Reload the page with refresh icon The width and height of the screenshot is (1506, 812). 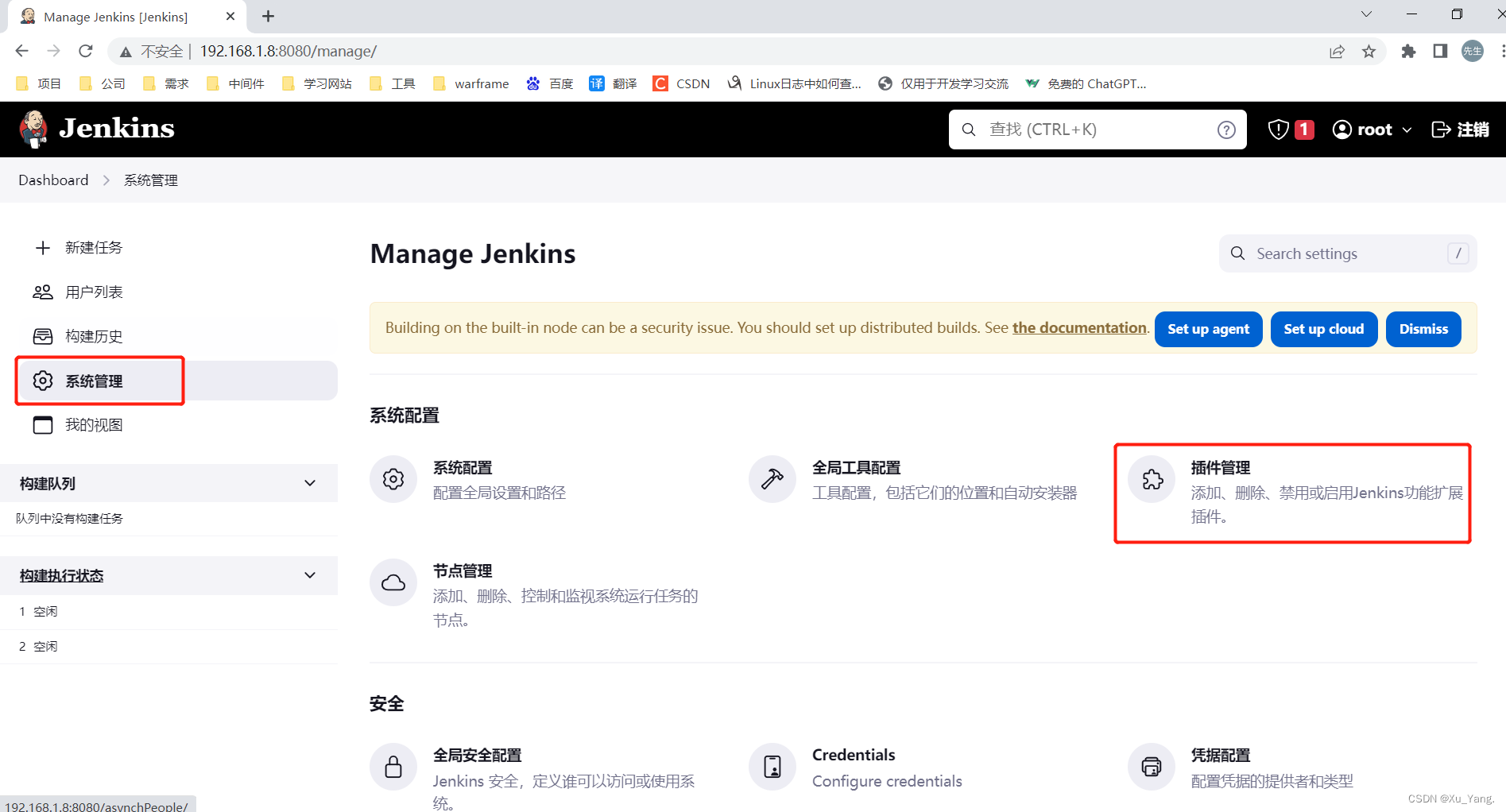86,51
